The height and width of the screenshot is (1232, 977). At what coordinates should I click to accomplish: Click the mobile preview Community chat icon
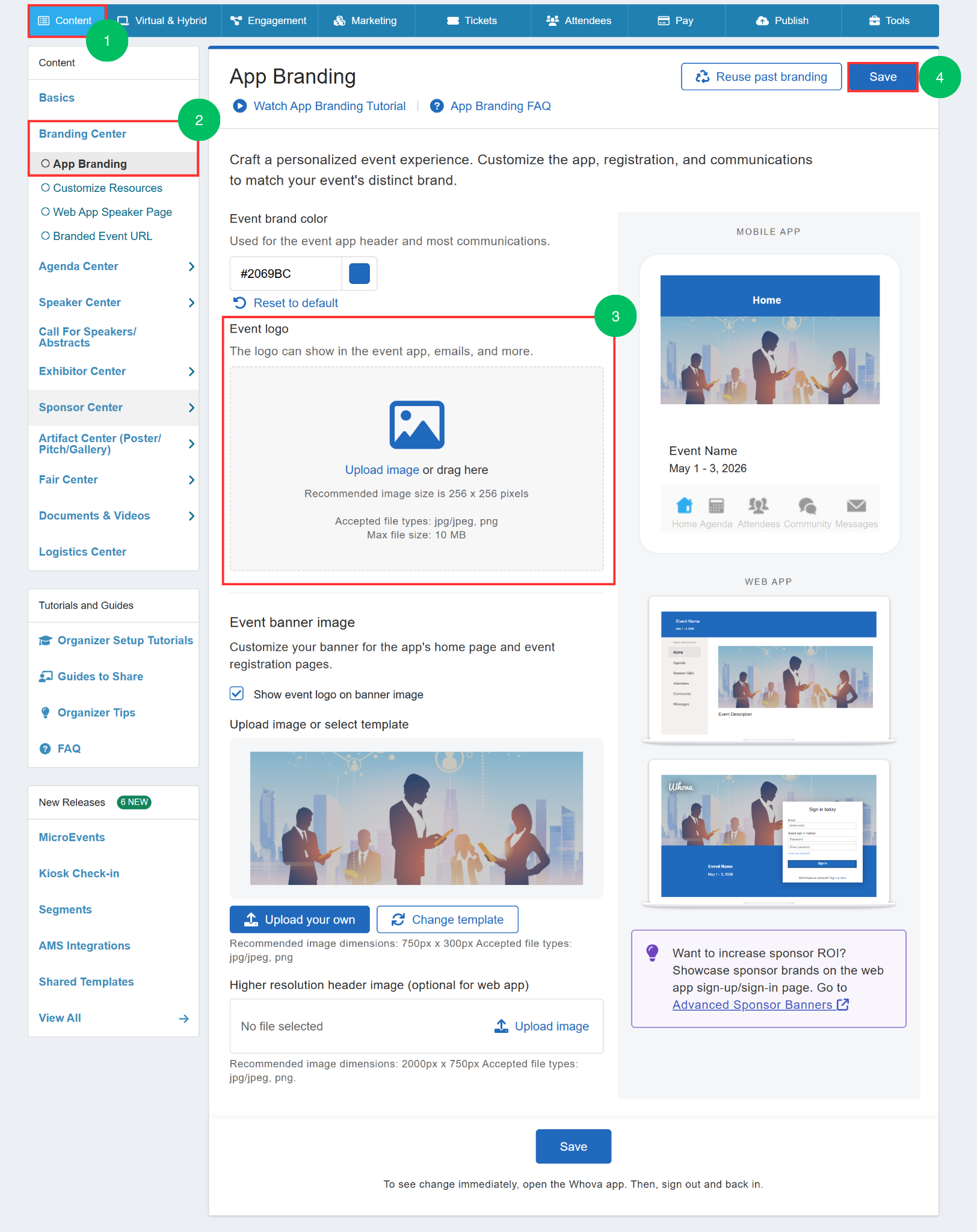point(807,505)
